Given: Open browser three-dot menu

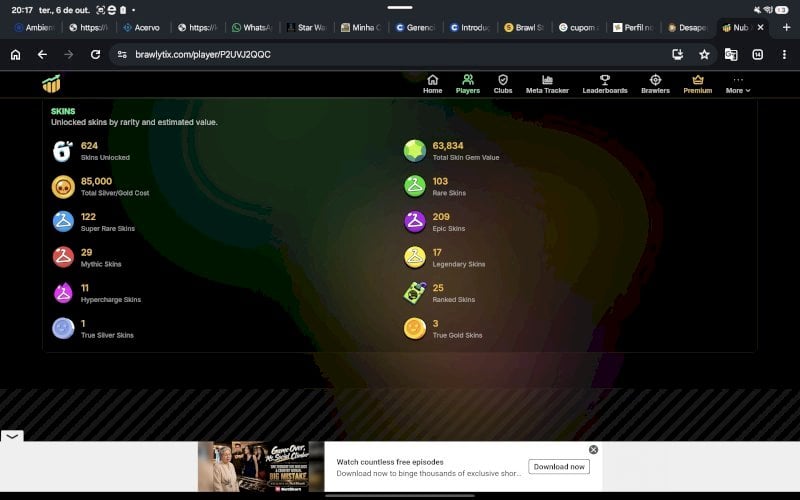Looking at the screenshot, I should pos(784,55).
